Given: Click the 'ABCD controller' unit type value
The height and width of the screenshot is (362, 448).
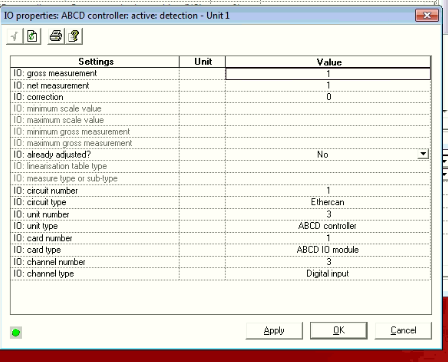Looking at the screenshot, I should pos(327,226).
